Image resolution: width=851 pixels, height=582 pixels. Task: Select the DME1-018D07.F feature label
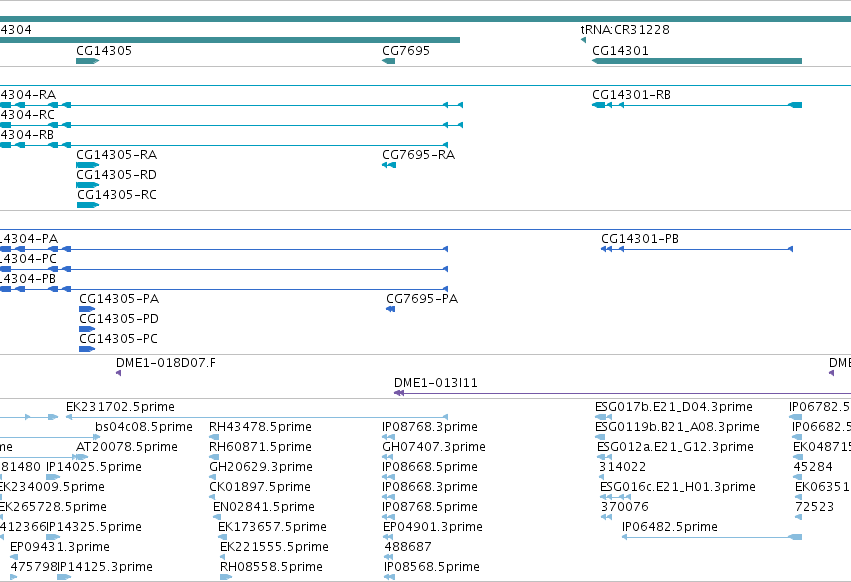(x=166, y=363)
